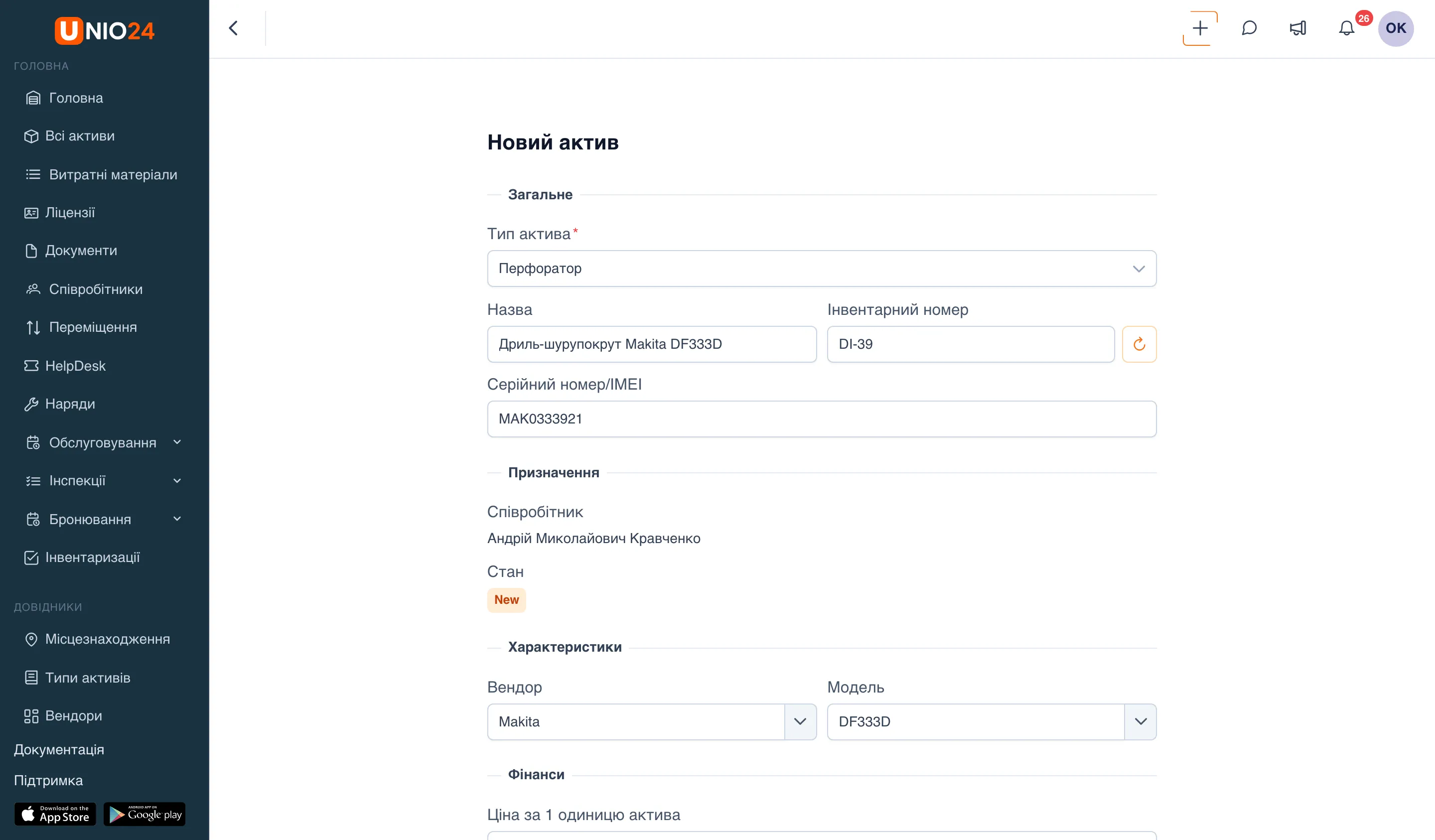Viewport: 1435px width, 840px height.
Task: Click the UNIO24 logo
Action: point(104,31)
